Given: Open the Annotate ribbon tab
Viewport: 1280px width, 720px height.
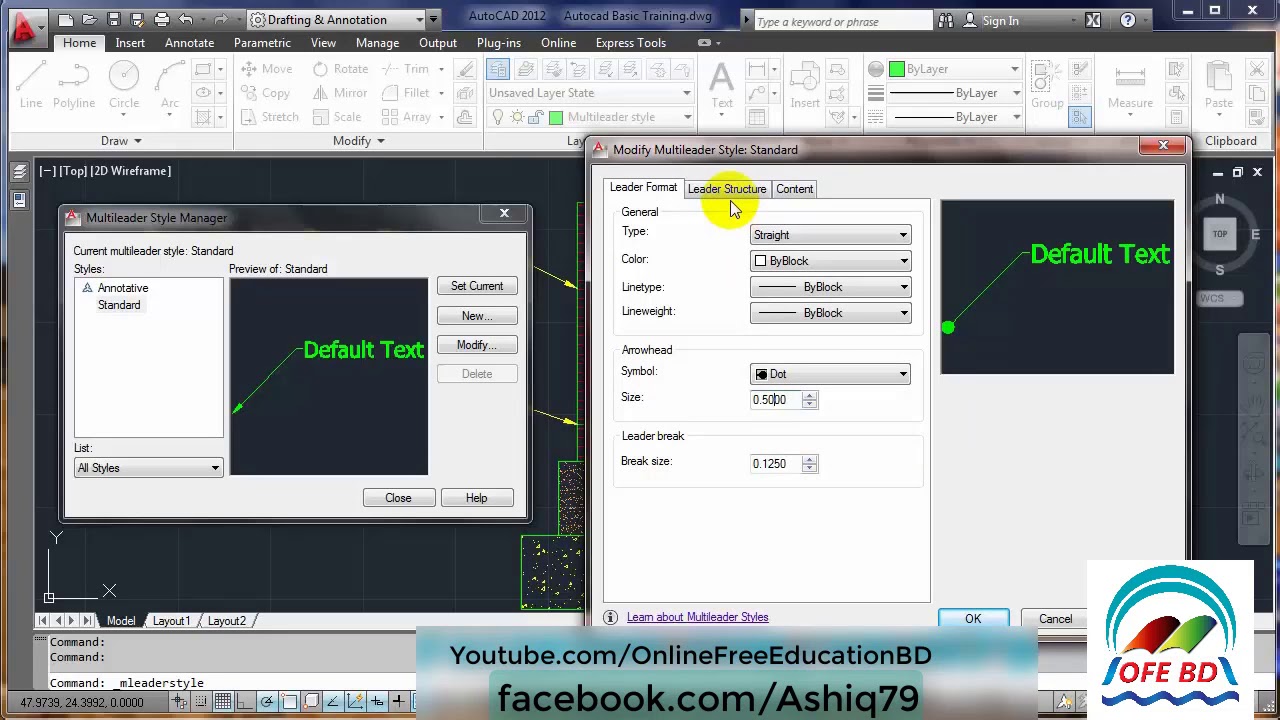Looking at the screenshot, I should (x=189, y=43).
